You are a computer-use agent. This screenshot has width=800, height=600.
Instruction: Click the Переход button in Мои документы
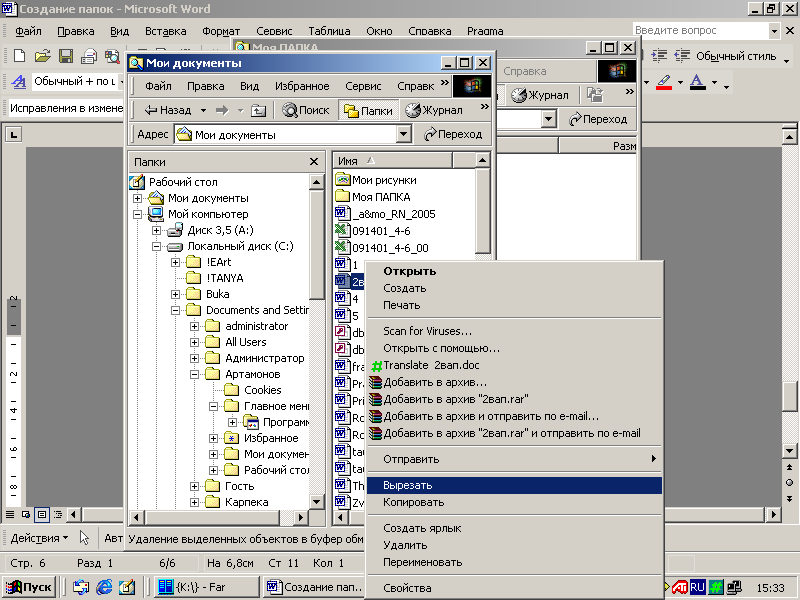pos(453,134)
